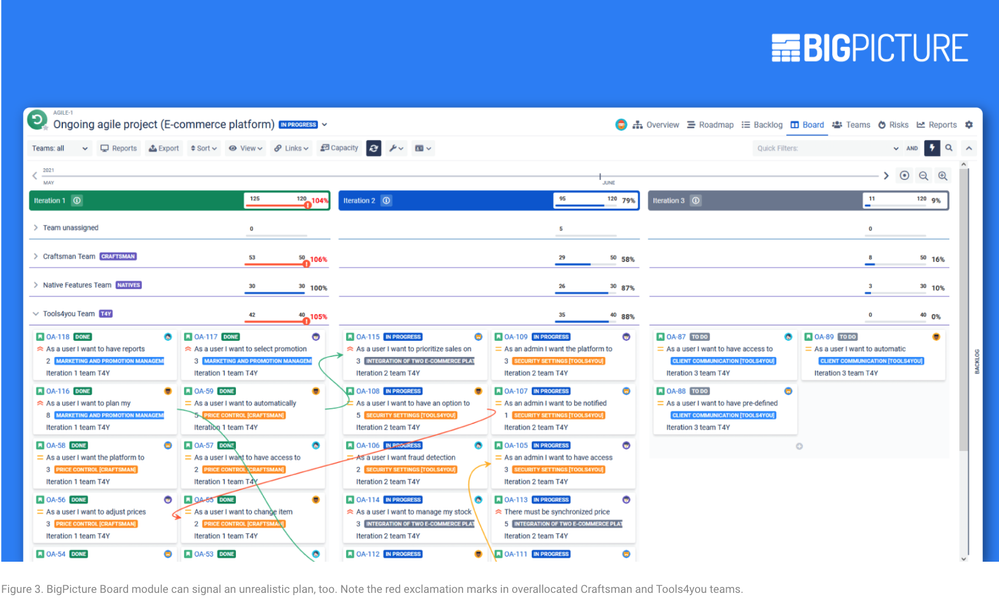This screenshot has width=999, height=602.
Task: Open the Teams: all dropdown
Action: pos(60,148)
